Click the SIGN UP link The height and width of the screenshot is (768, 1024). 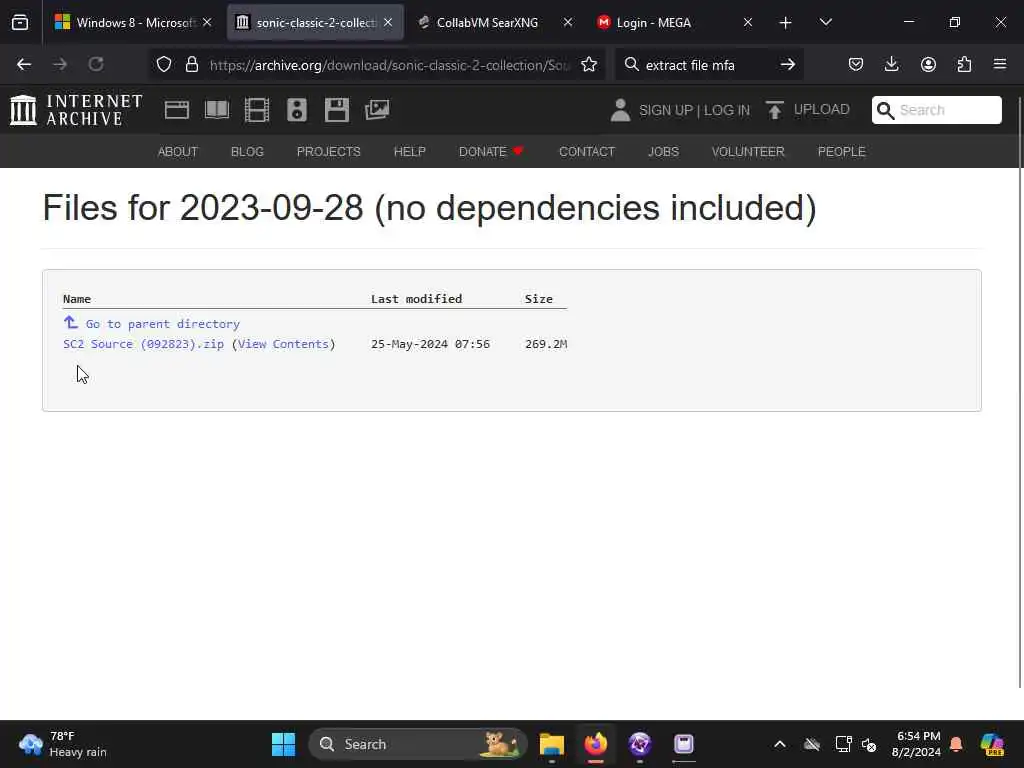(665, 110)
